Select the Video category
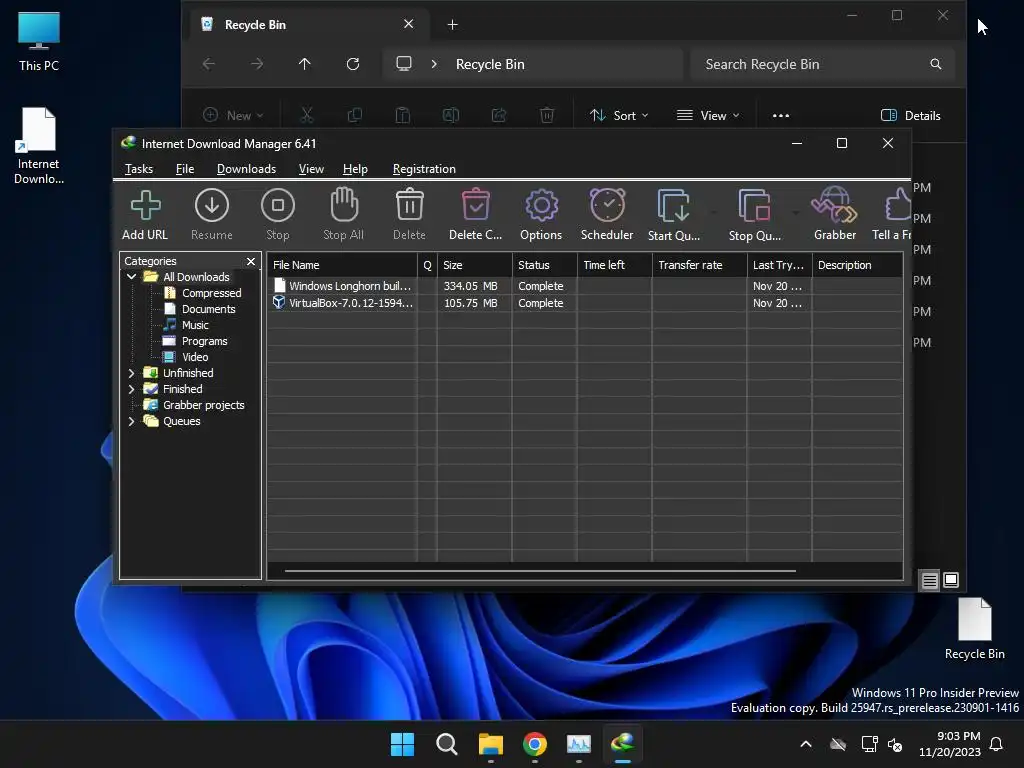 click(195, 357)
